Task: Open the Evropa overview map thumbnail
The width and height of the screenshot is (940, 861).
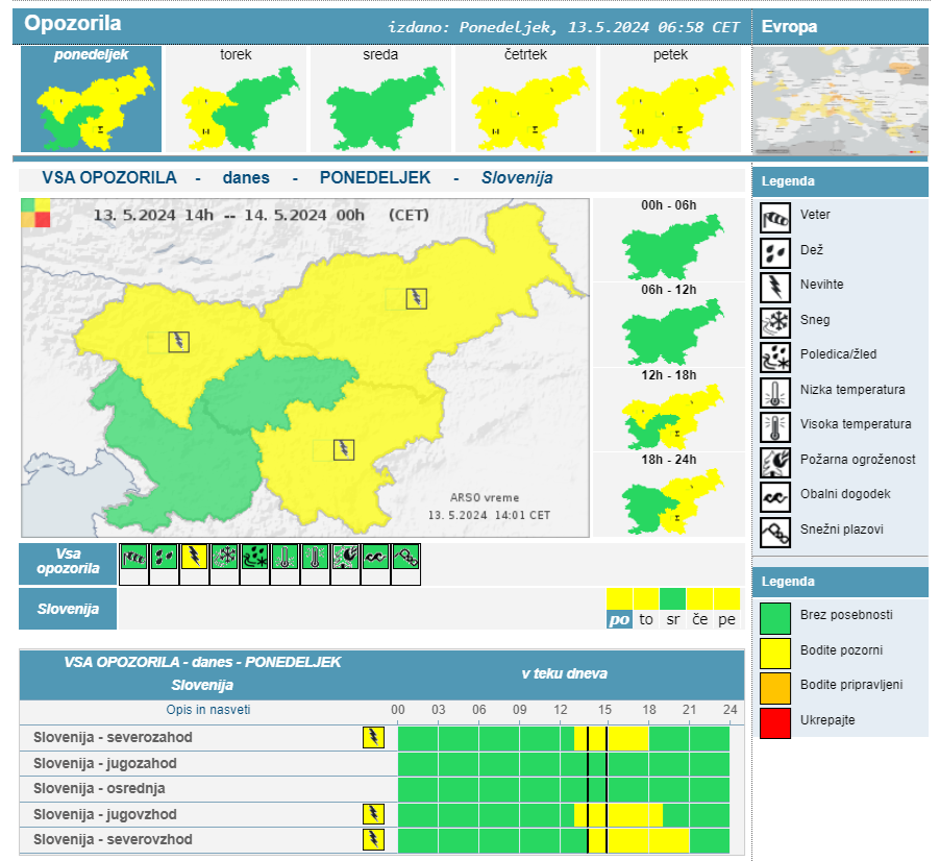Action: pyautogui.click(x=840, y=100)
